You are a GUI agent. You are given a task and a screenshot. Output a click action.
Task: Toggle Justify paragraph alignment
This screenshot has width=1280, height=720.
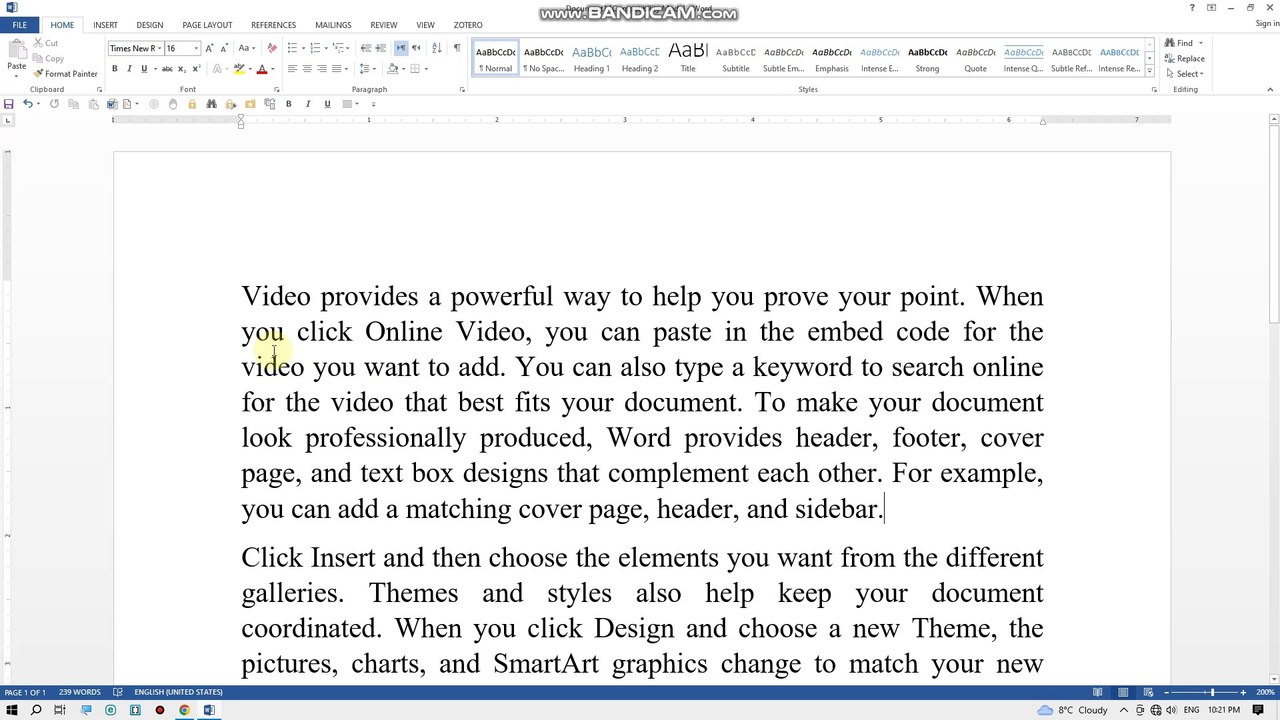[x=337, y=69]
